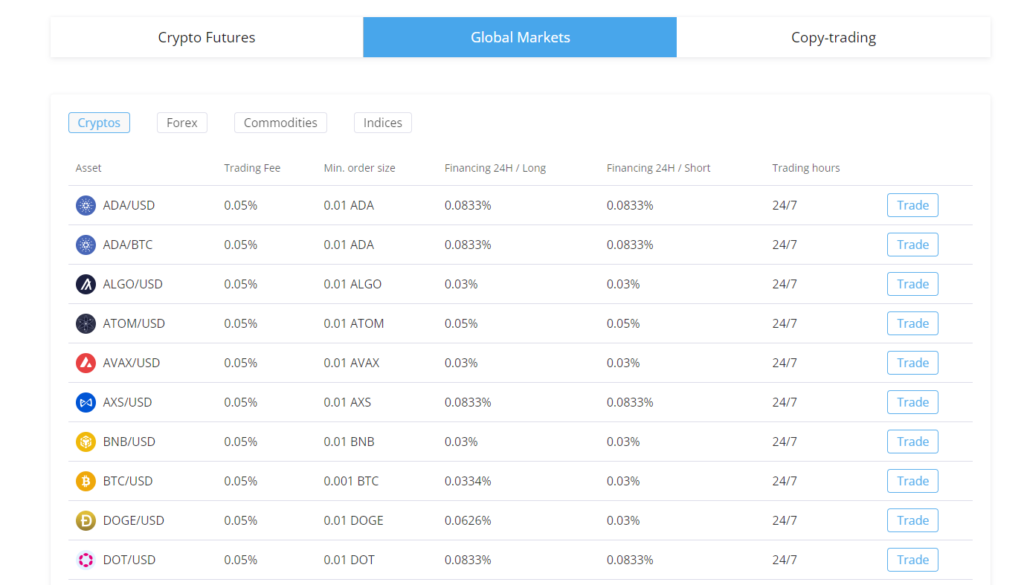Click the Asset column header
This screenshot has height=585, width=1024.
[x=88, y=167]
